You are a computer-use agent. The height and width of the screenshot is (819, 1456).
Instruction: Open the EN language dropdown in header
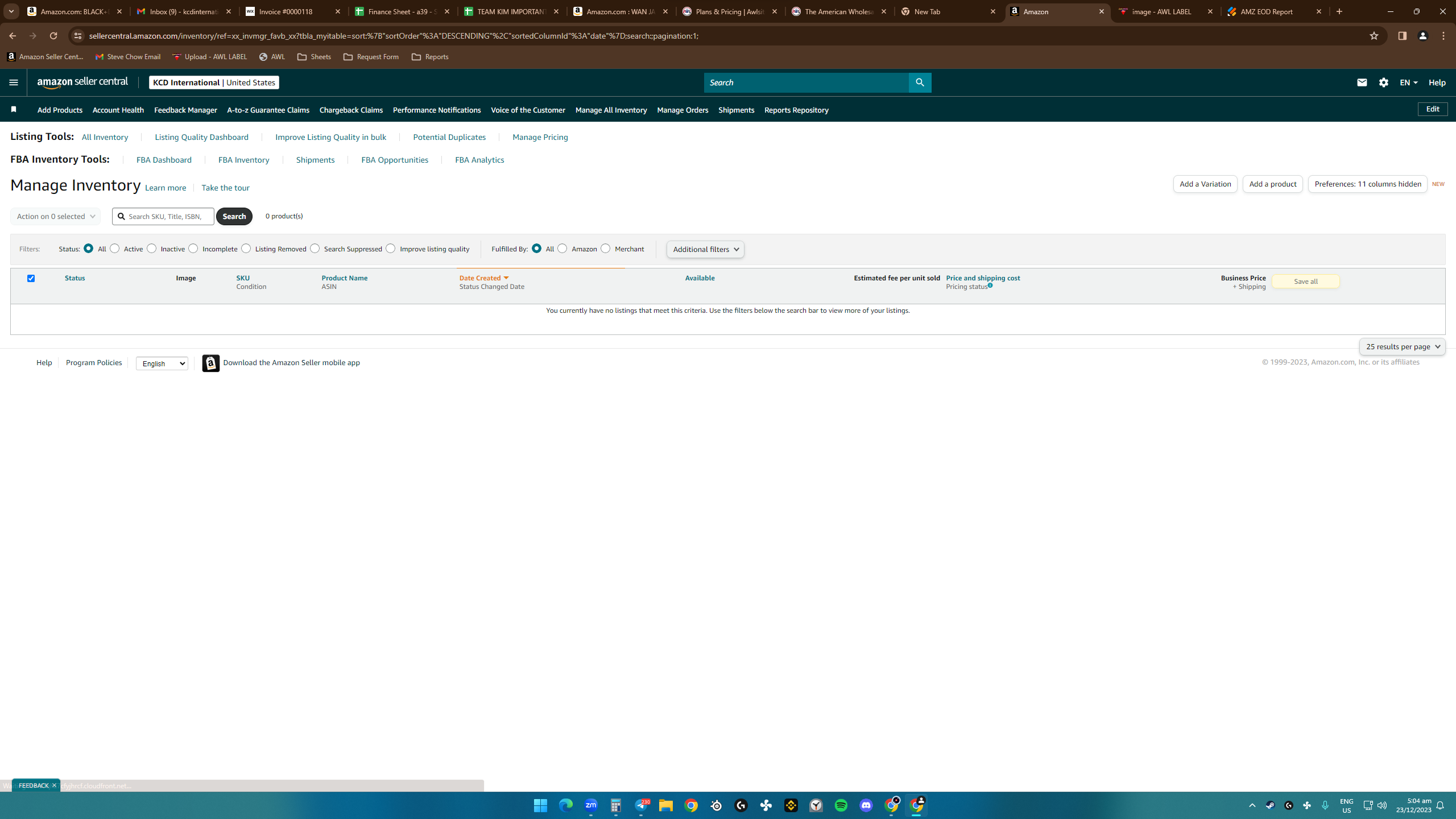click(1408, 82)
